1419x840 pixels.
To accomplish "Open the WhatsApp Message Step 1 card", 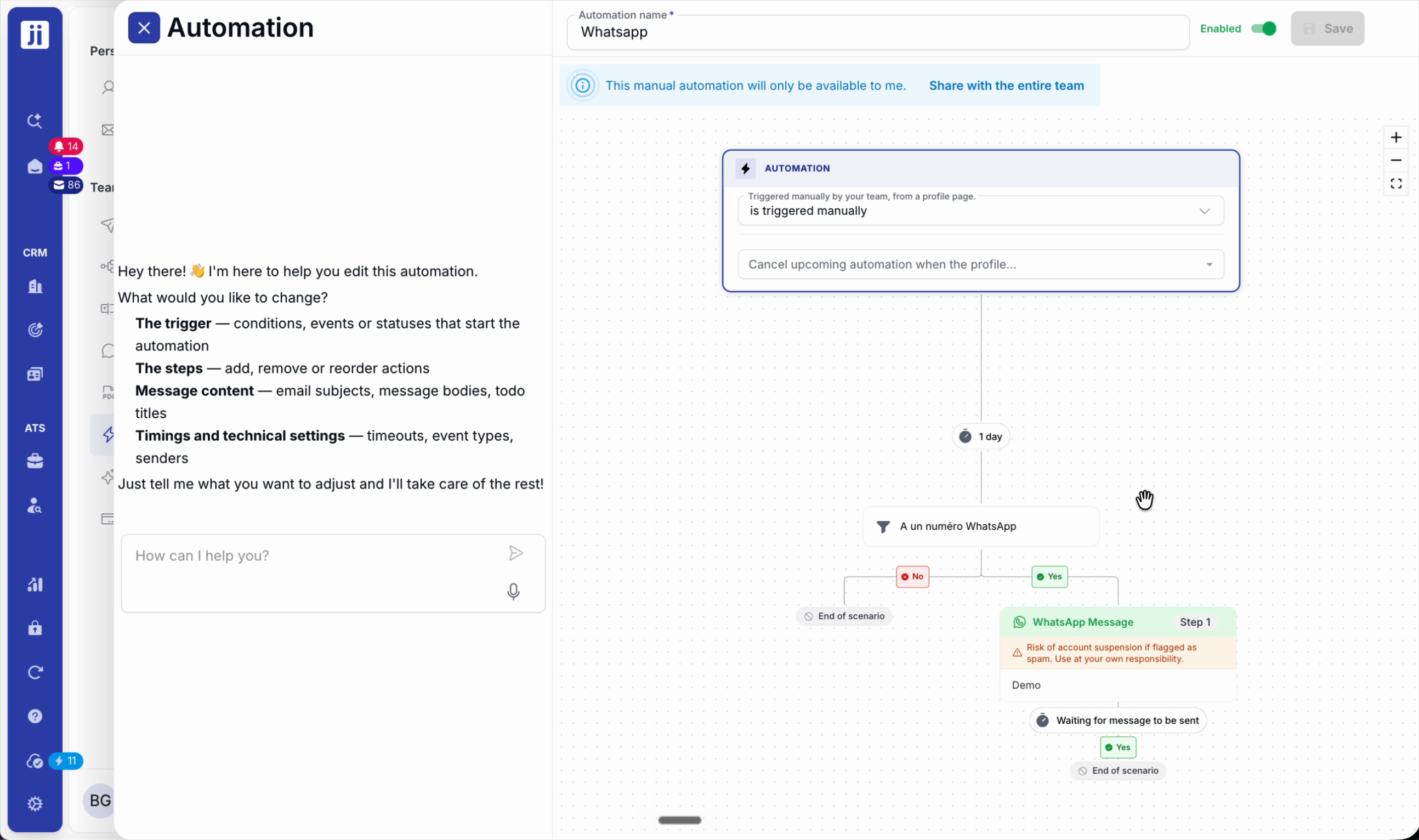I will (x=1117, y=654).
